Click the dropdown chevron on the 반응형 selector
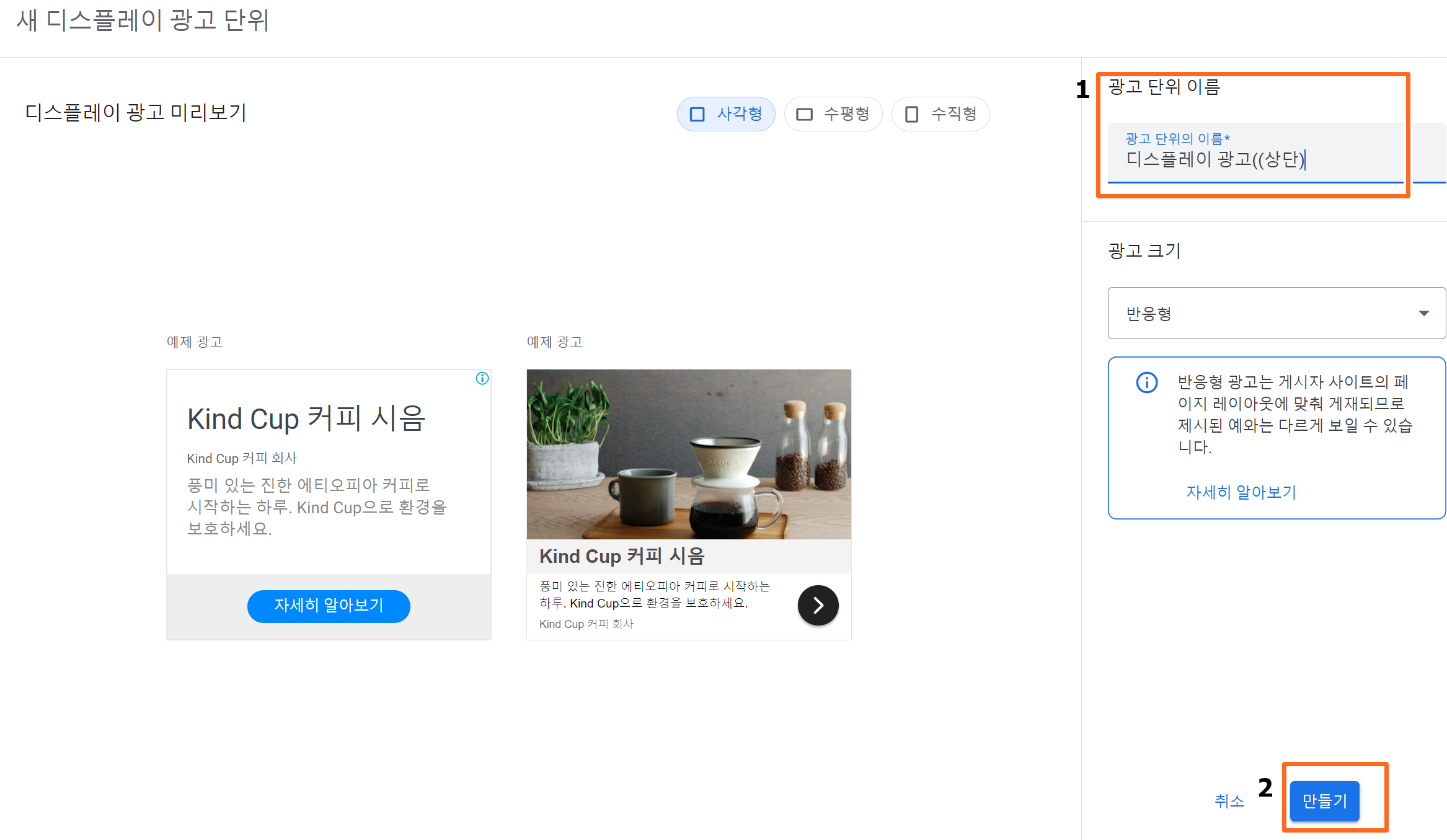 (x=1424, y=313)
